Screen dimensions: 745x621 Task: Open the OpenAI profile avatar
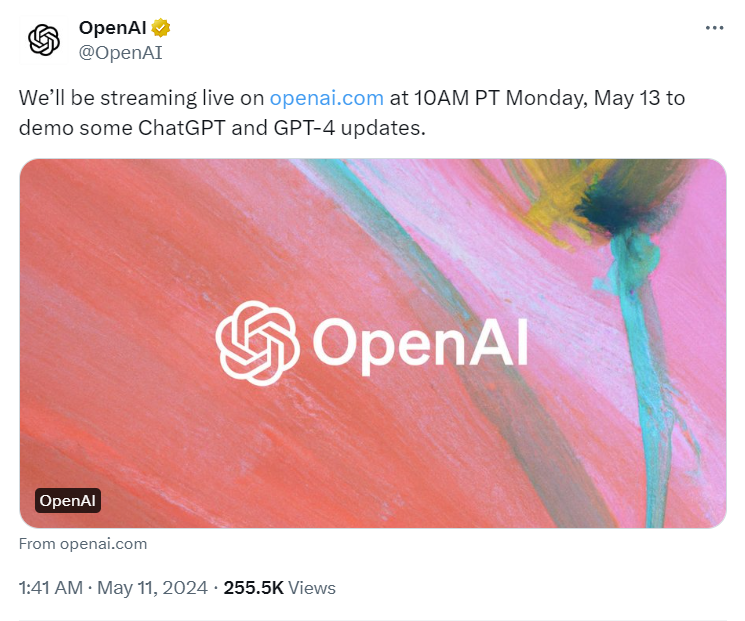pyautogui.click(x=43, y=40)
